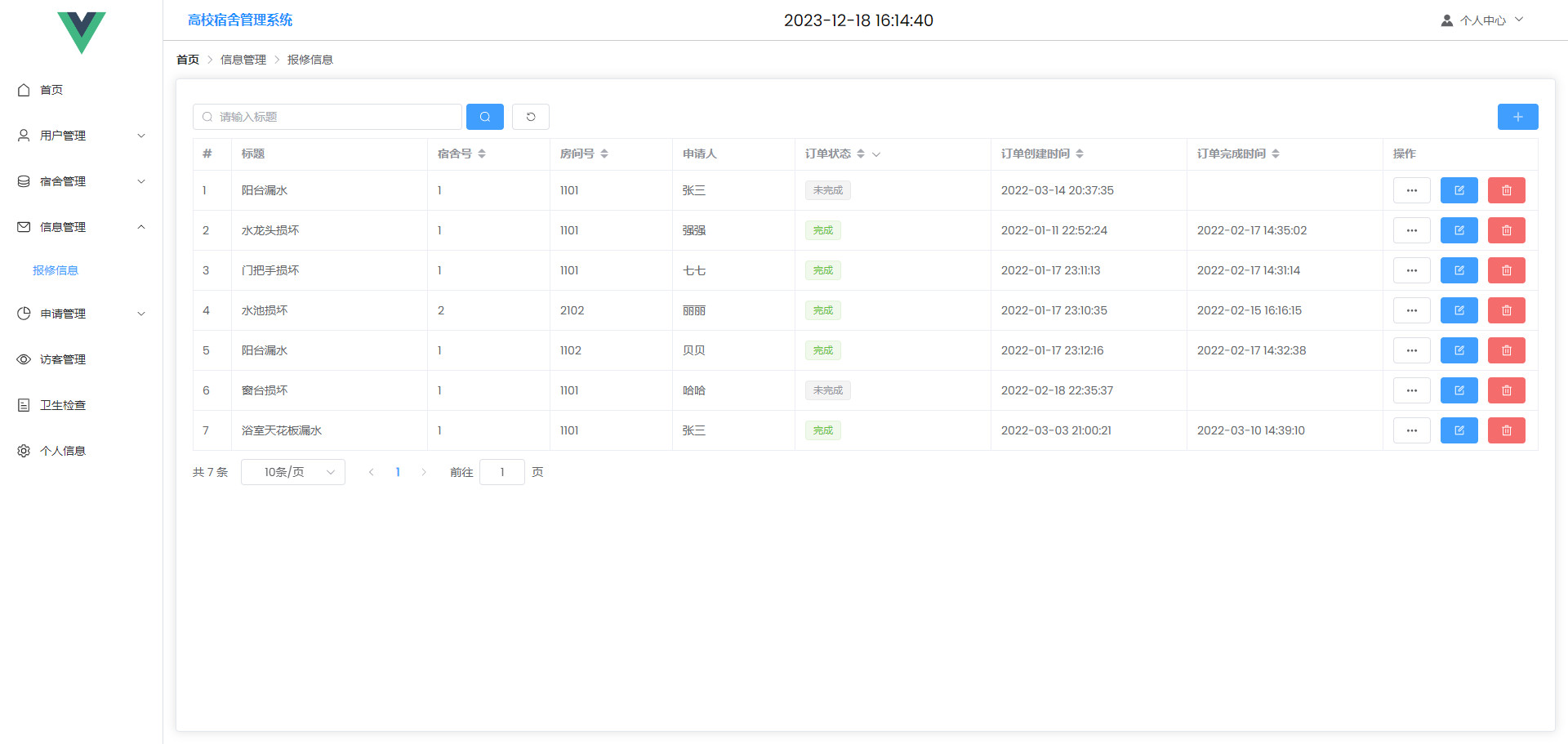
Task: Click completion time 2022-02-15 16:16:15
Action: (x=1249, y=310)
